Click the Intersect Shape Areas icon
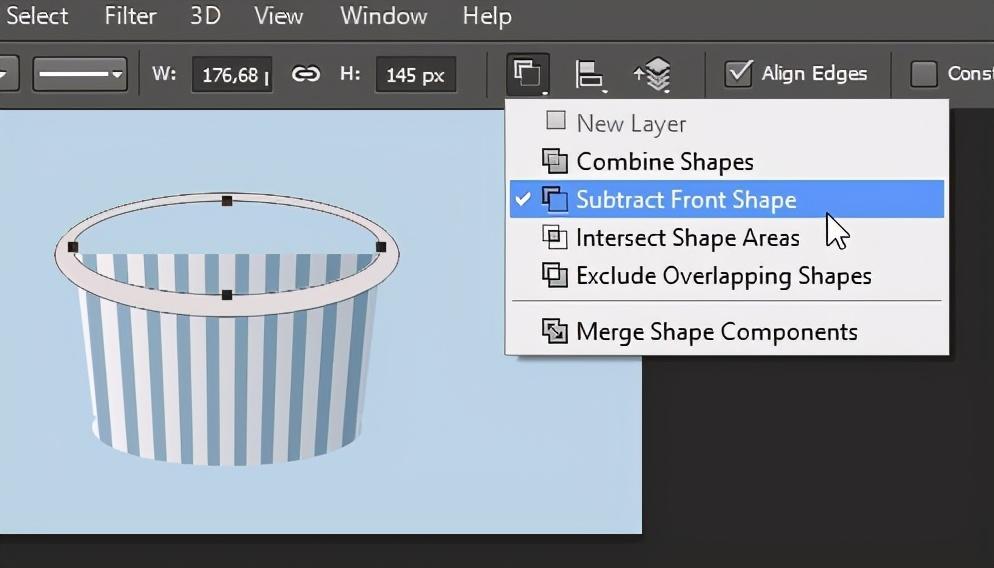The image size is (994, 568). [555, 237]
